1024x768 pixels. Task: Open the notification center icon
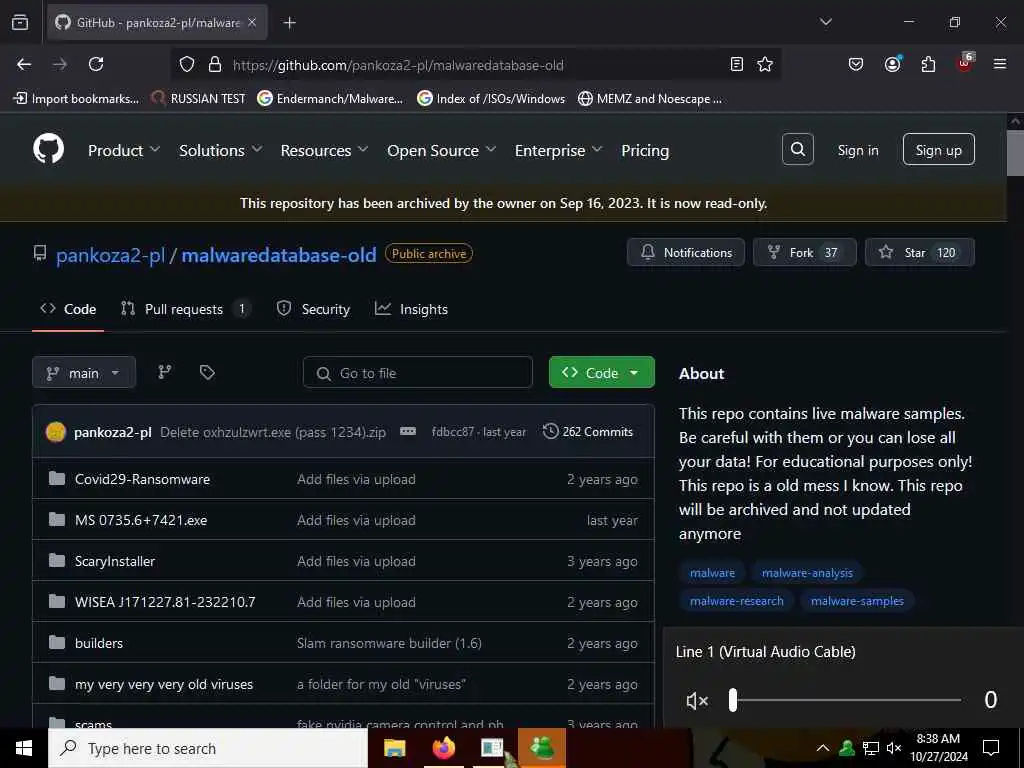(991, 748)
